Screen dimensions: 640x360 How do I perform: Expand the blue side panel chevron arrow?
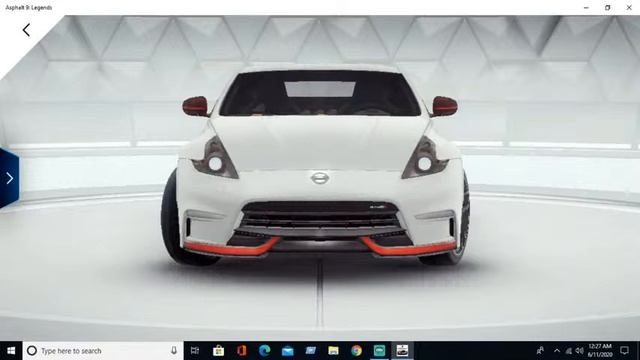tap(9, 178)
